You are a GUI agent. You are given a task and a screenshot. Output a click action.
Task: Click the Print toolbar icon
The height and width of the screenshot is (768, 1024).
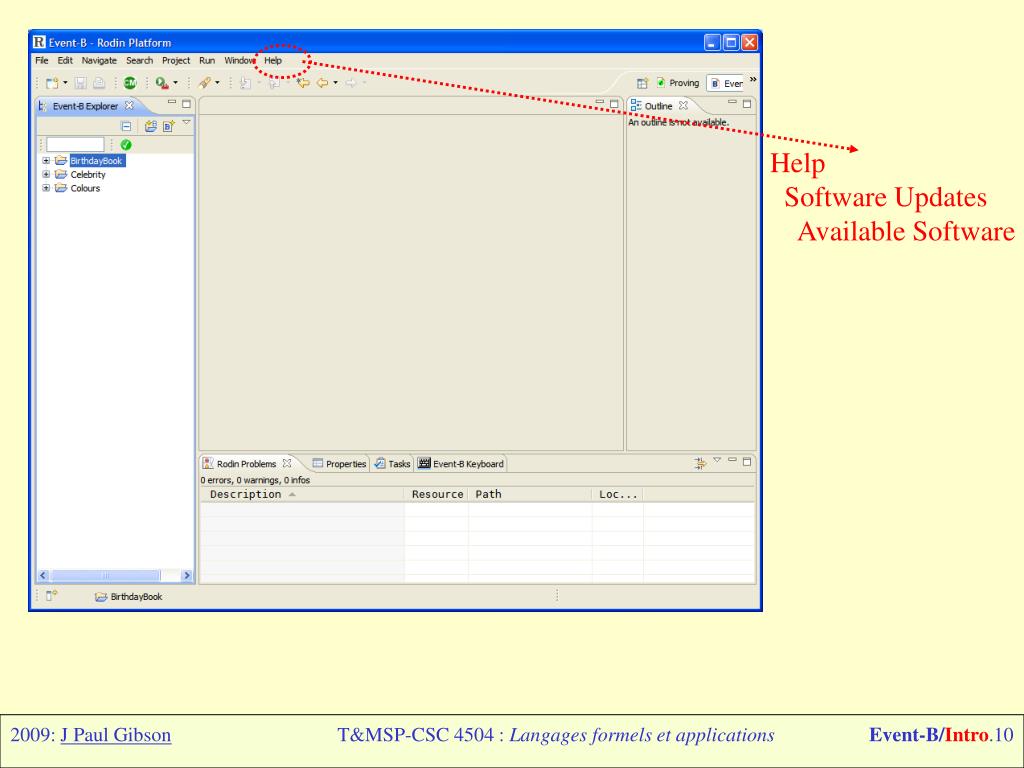(99, 83)
